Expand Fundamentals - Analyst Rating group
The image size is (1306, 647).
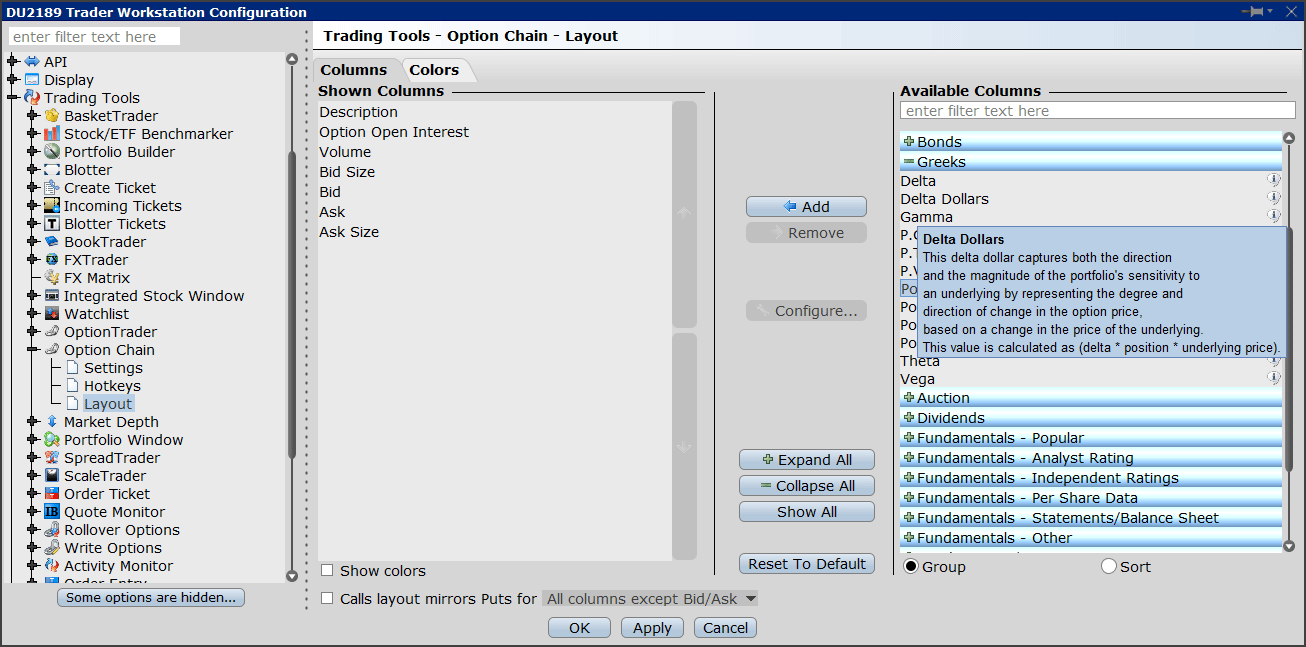pos(909,458)
